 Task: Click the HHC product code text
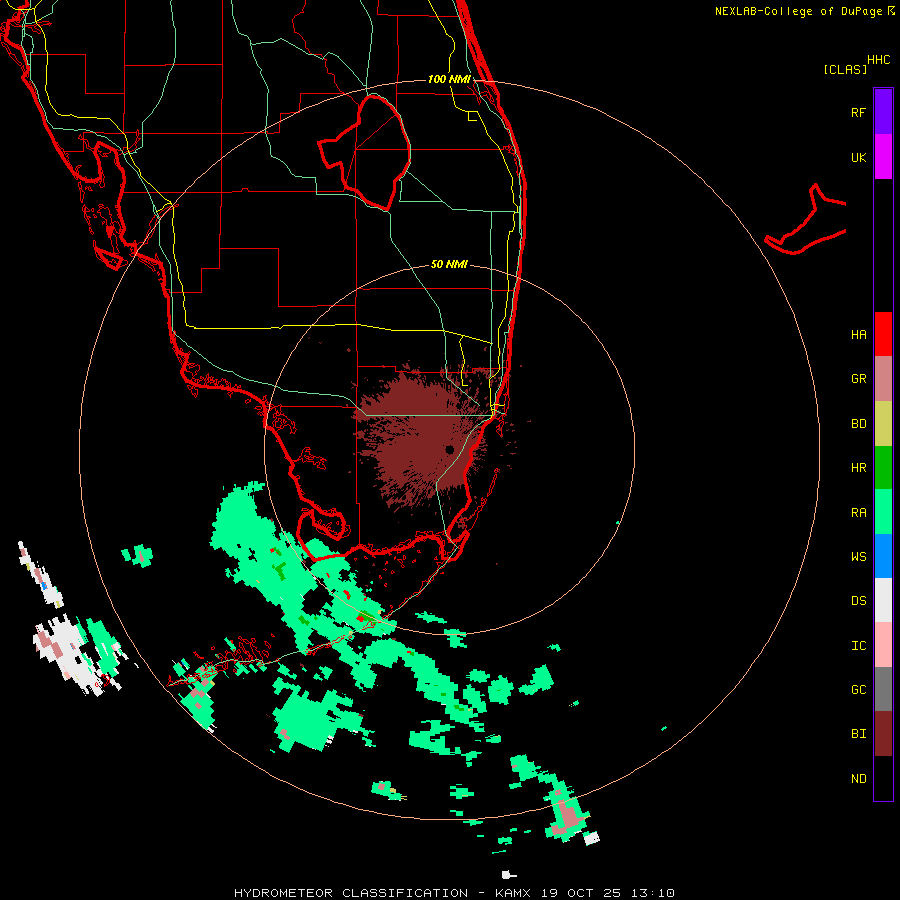(879, 60)
